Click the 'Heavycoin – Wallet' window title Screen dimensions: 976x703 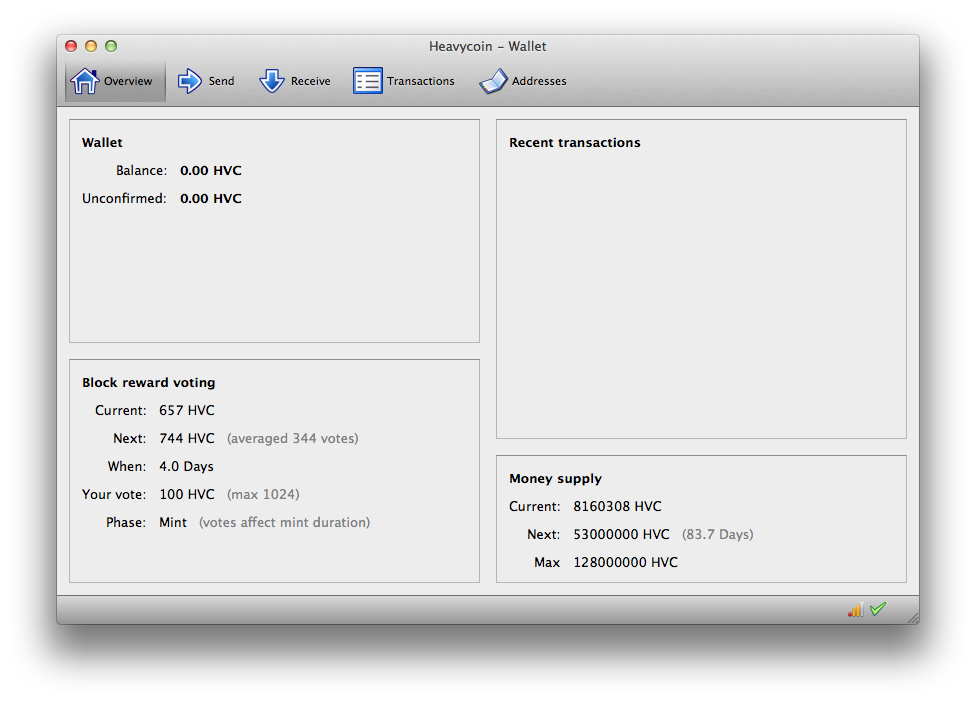487,46
